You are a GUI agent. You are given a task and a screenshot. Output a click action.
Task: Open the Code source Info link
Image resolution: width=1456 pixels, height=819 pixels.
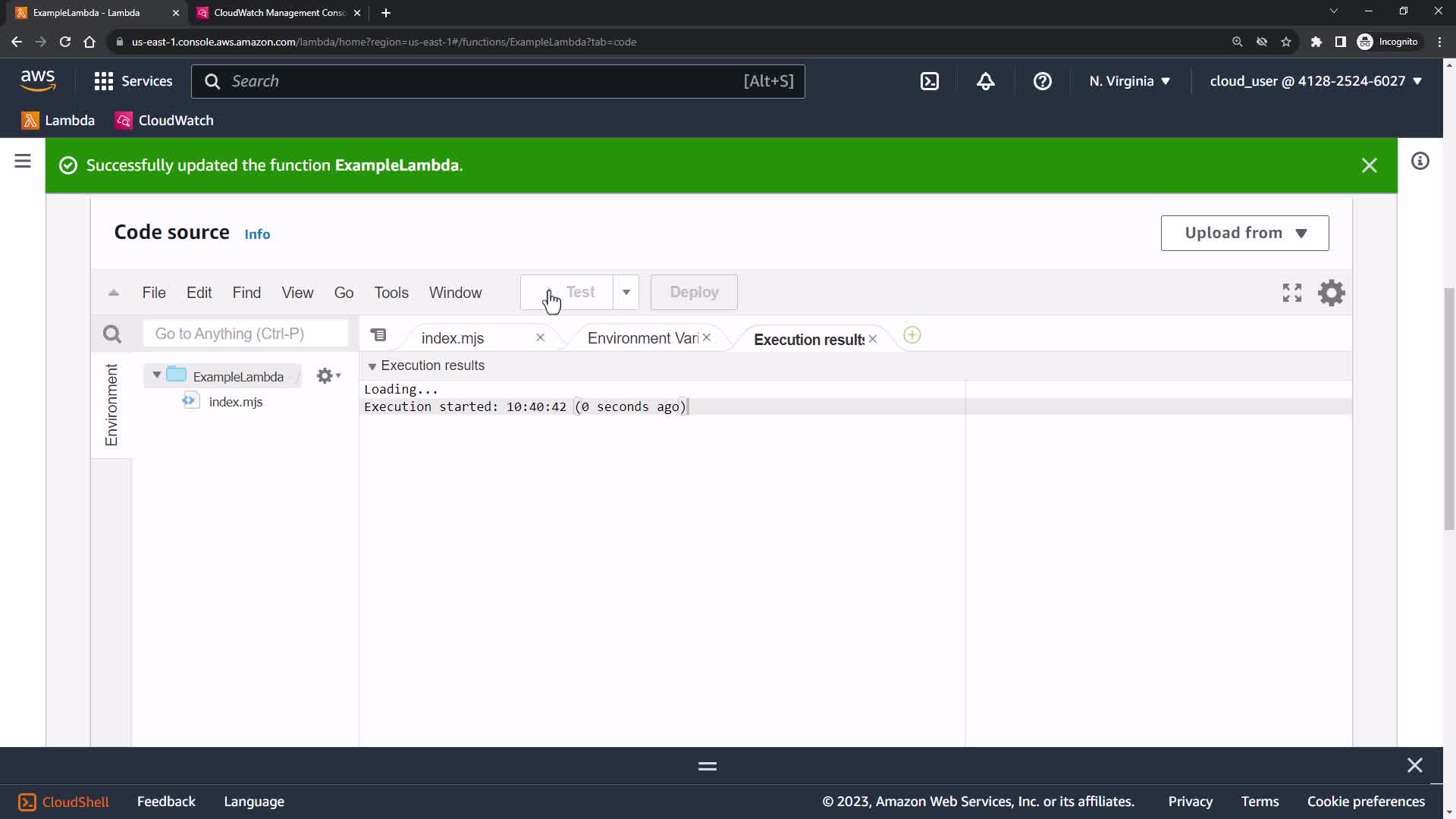(x=257, y=234)
